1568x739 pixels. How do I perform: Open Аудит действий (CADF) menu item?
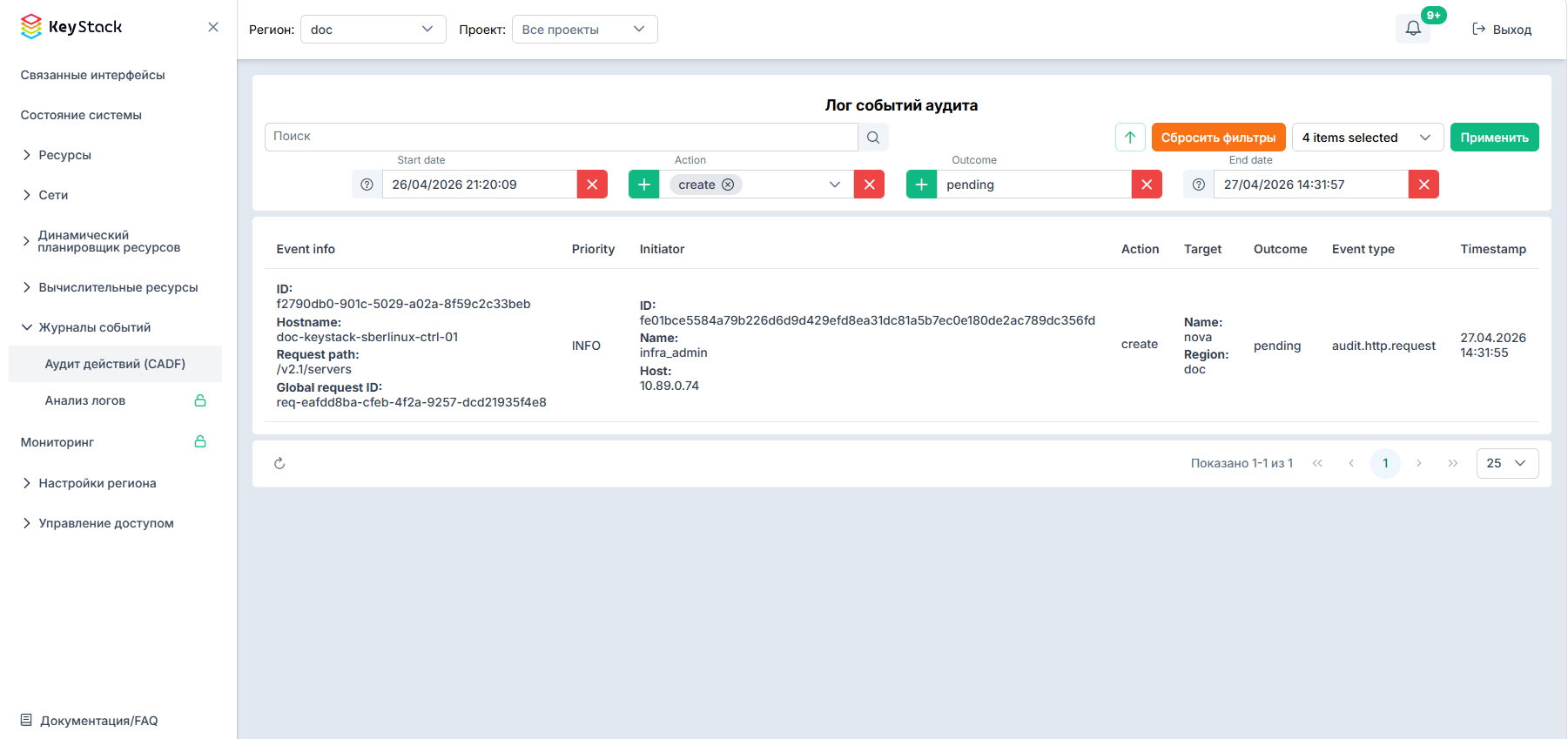(x=115, y=364)
